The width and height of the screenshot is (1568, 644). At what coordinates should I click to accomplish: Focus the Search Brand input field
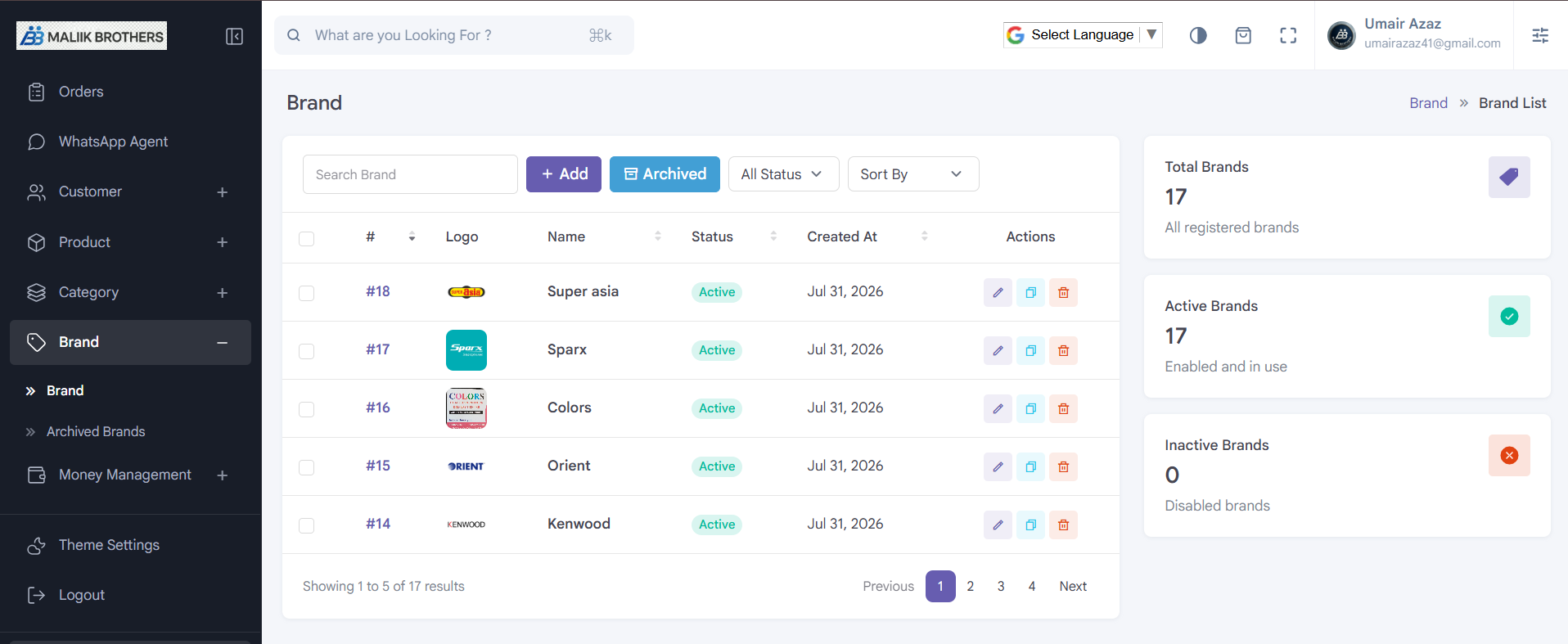pos(410,174)
